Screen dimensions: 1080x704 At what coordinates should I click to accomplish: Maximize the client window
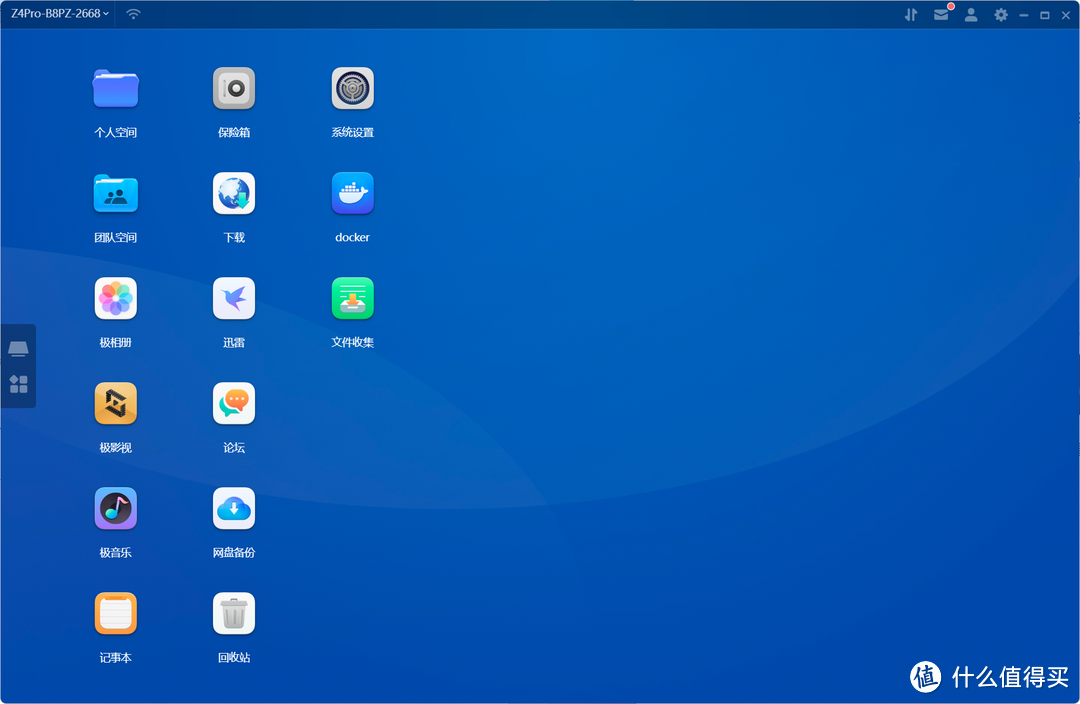[x=1045, y=15]
